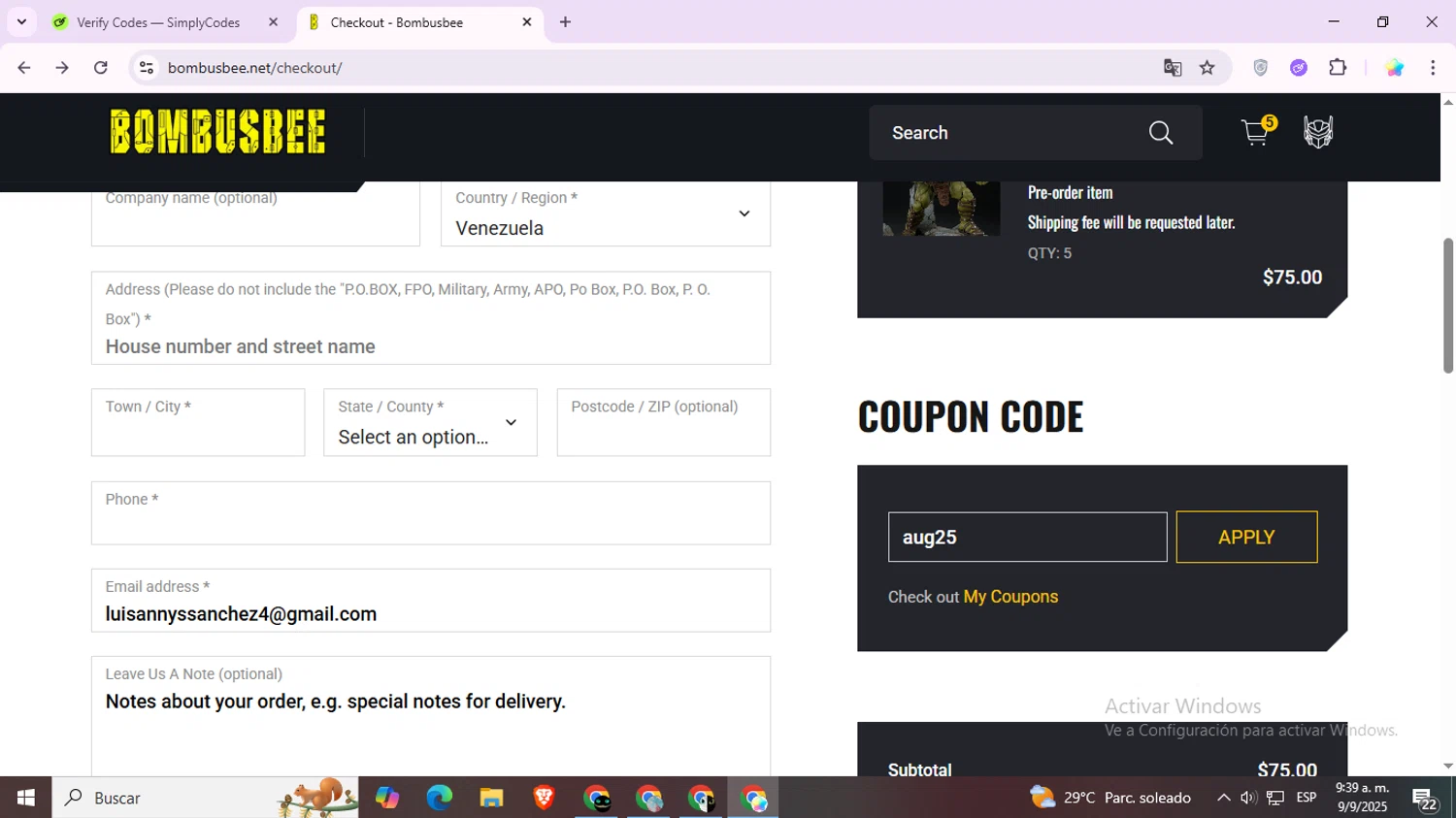Switch to Verify Codes — SimplyCodes tab
The height and width of the screenshot is (818, 1456).
point(158,22)
